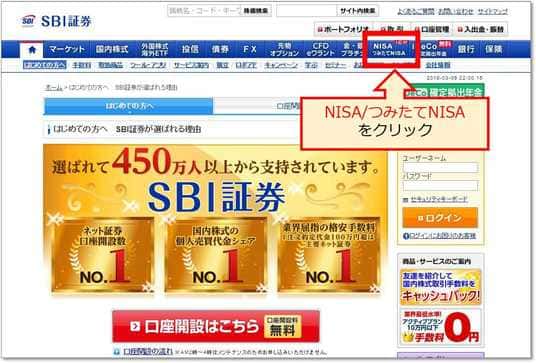Open the ログインにお困りのお客様 link
Viewport: 536px width, 363px height.
click(x=442, y=236)
